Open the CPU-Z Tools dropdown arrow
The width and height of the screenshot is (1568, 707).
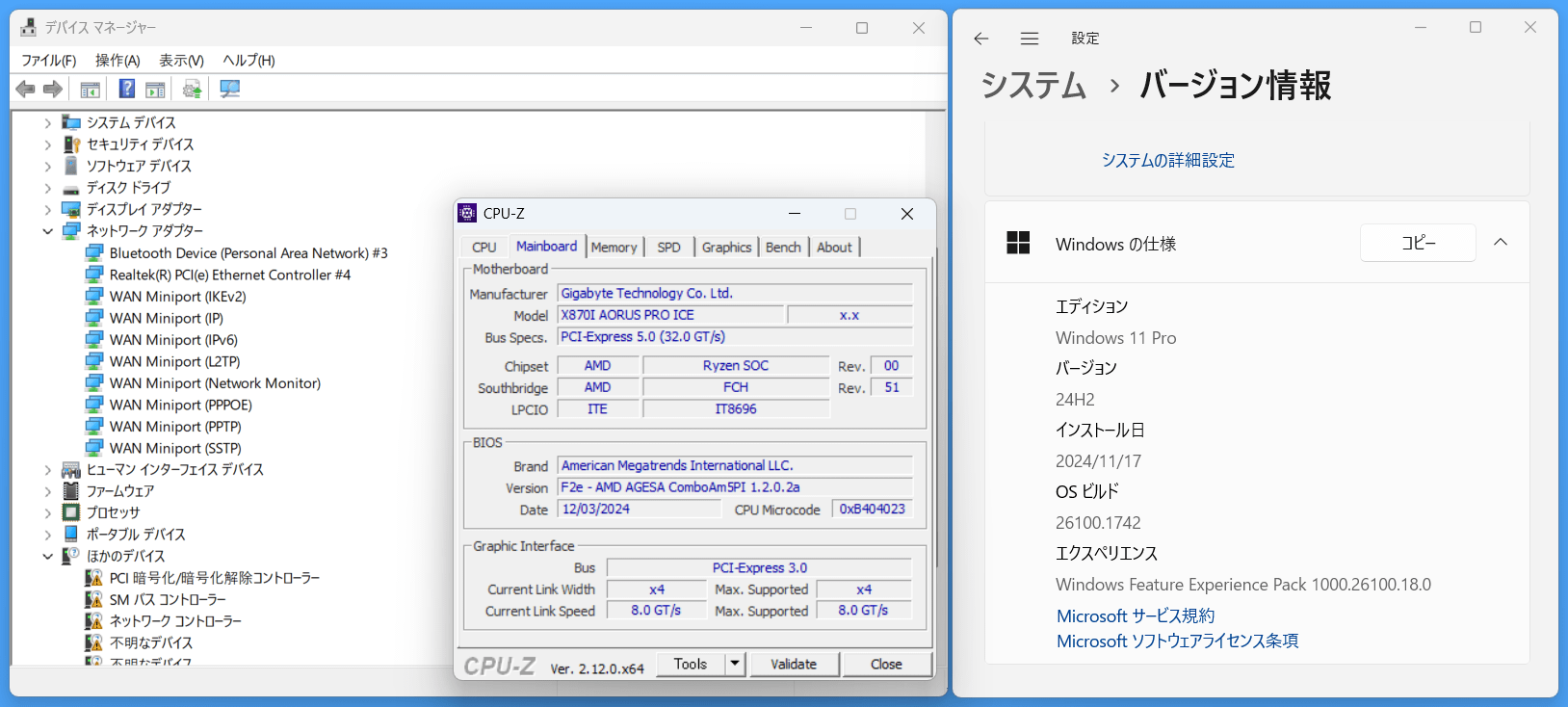pos(735,664)
